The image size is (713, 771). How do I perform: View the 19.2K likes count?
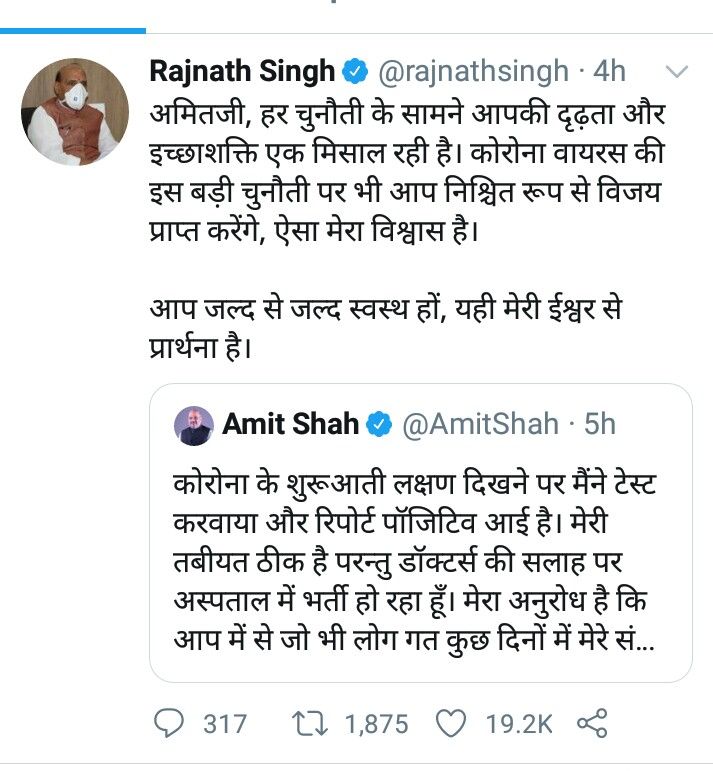click(x=520, y=724)
